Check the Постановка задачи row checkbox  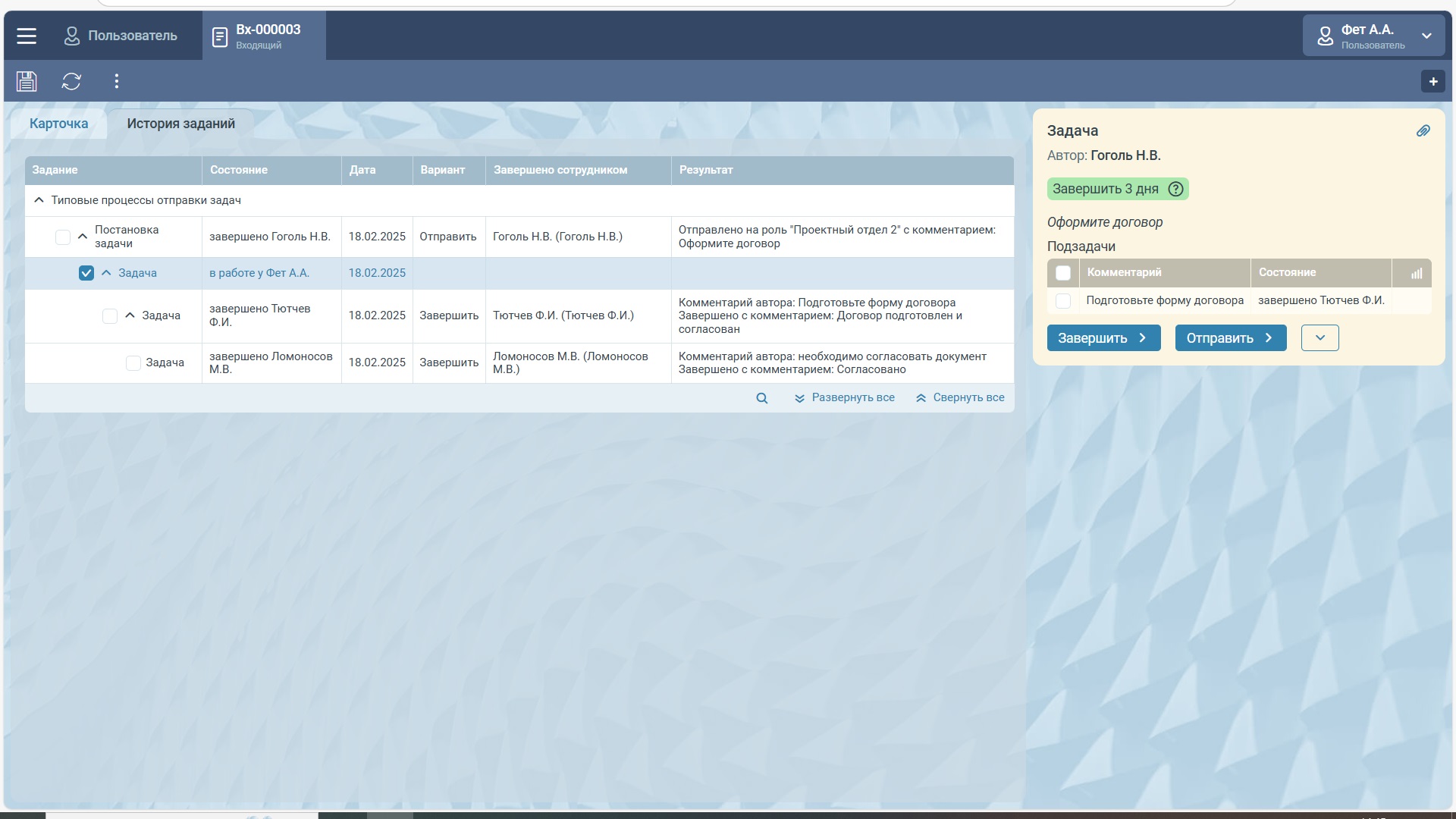63,237
